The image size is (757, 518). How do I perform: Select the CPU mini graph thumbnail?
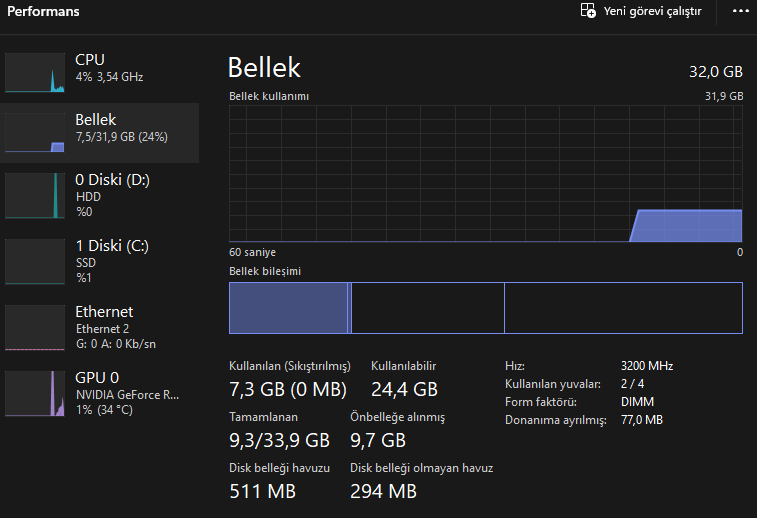[34, 73]
